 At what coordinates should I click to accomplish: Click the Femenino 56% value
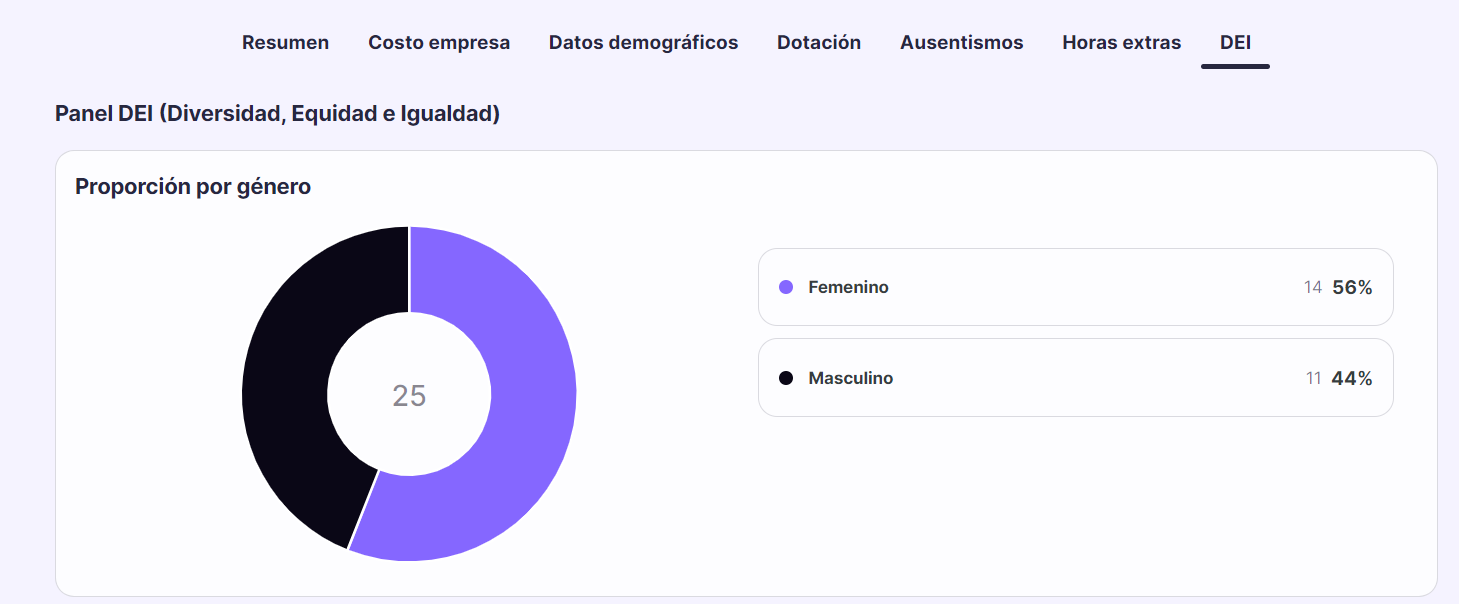(x=1352, y=287)
